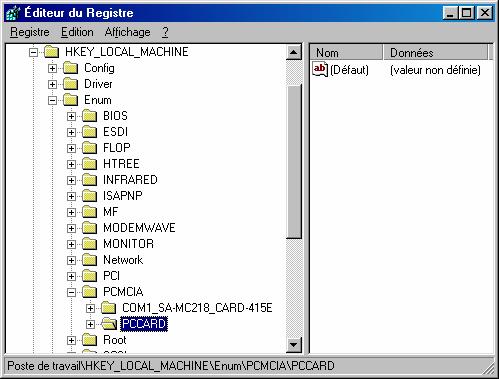Click the MODEMWAVE folder icon
Image resolution: width=499 pixels, height=379 pixels.
pos(90,228)
